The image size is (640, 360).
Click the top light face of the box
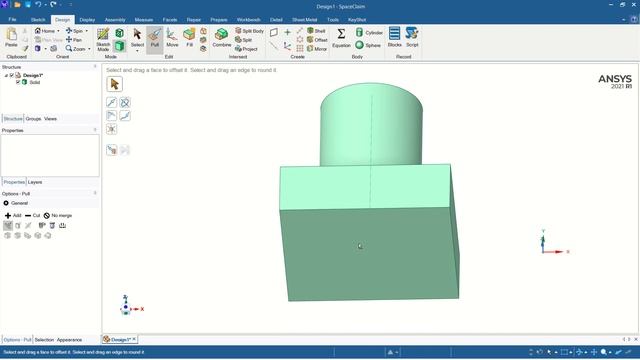coord(365,187)
